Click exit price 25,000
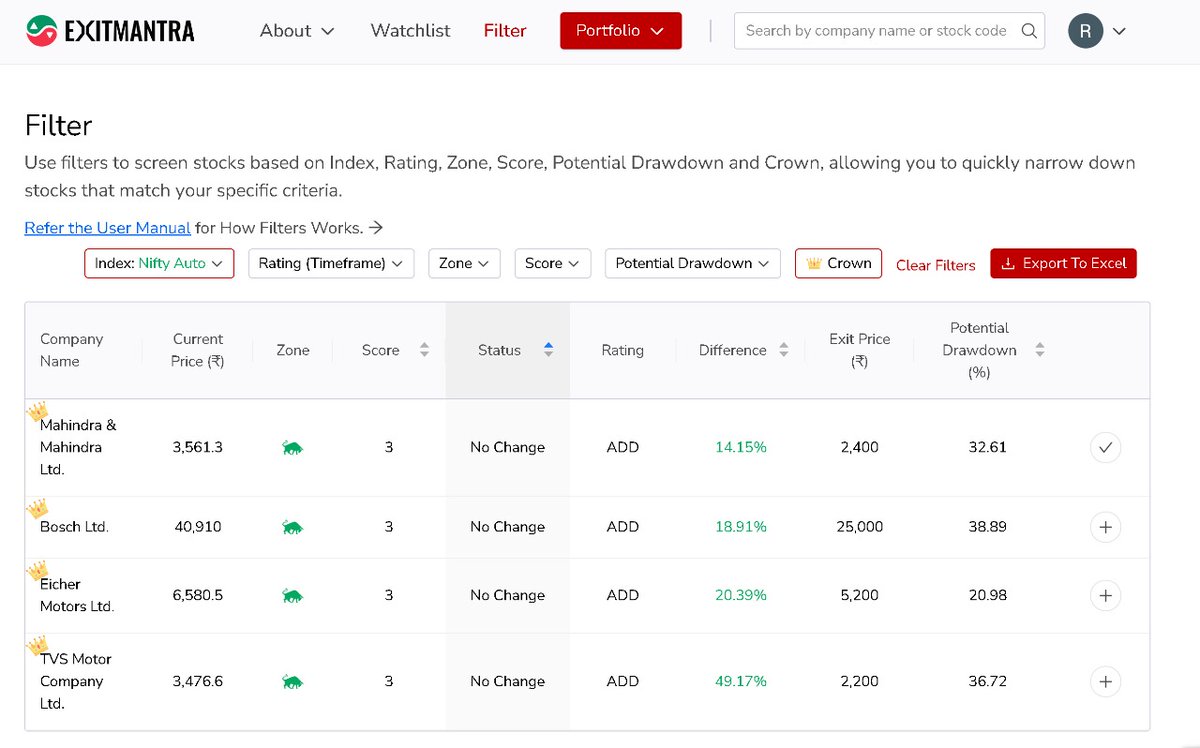Screen dimensions: 1200x748 pyautogui.click(x=860, y=527)
